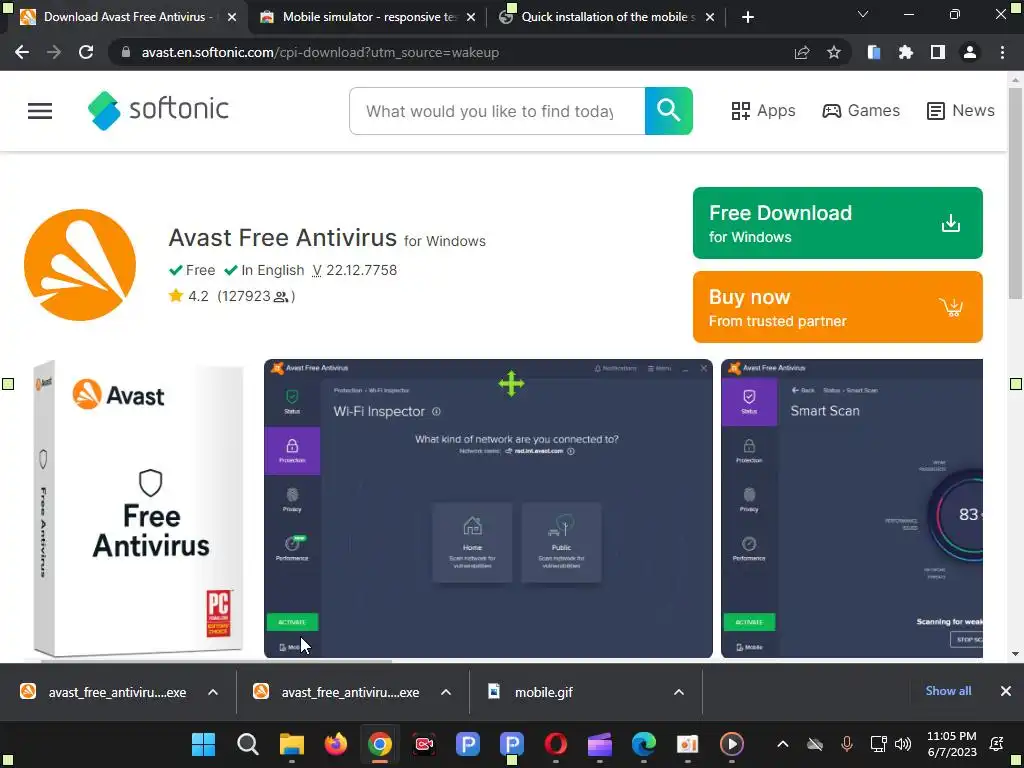The width and height of the screenshot is (1024, 768).
Task: Toggle the browser side panel
Action: [x=938, y=52]
